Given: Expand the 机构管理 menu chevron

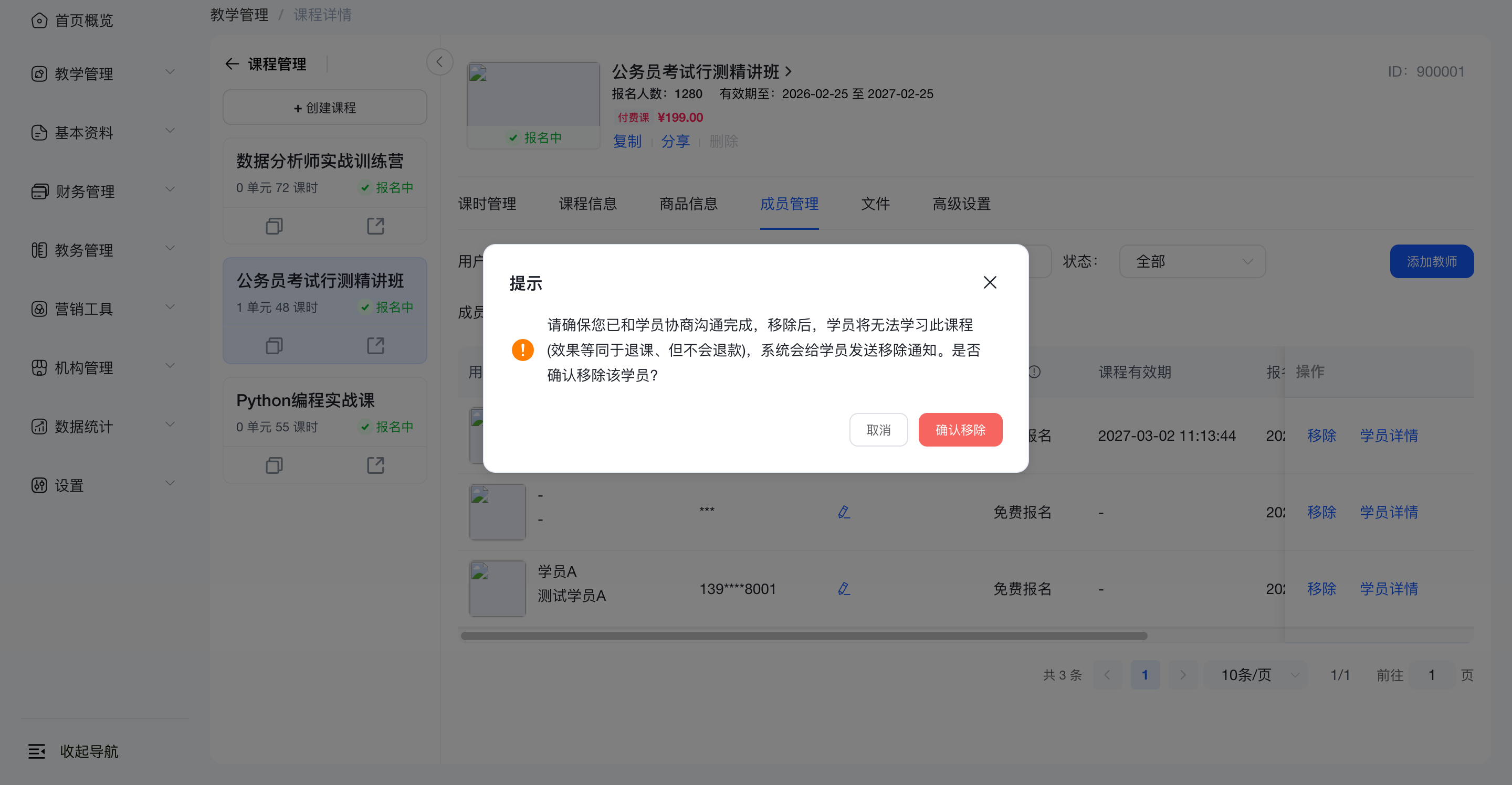Looking at the screenshot, I should (170, 365).
